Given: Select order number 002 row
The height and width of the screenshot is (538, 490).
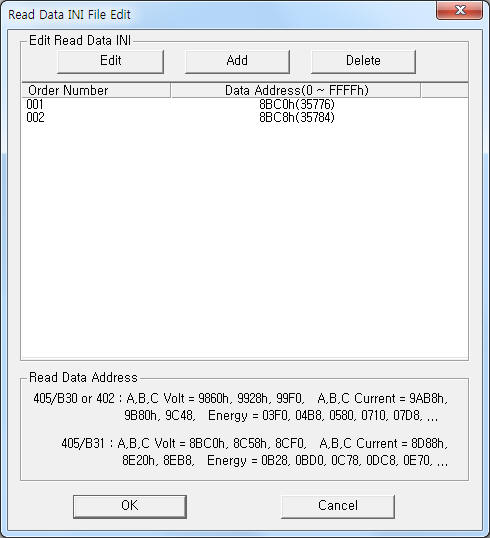Looking at the screenshot, I should coord(245,117).
